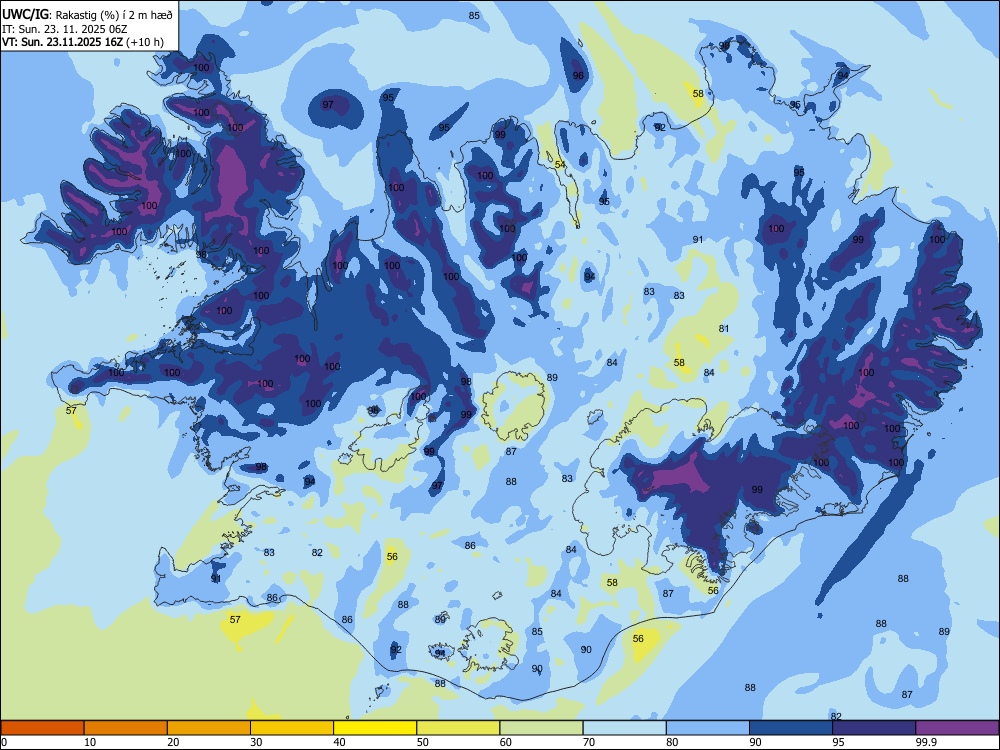Viewport: 1000px width, 750px height.
Task: Select the orange 10–20 legend color band
Action: click(x=126, y=728)
